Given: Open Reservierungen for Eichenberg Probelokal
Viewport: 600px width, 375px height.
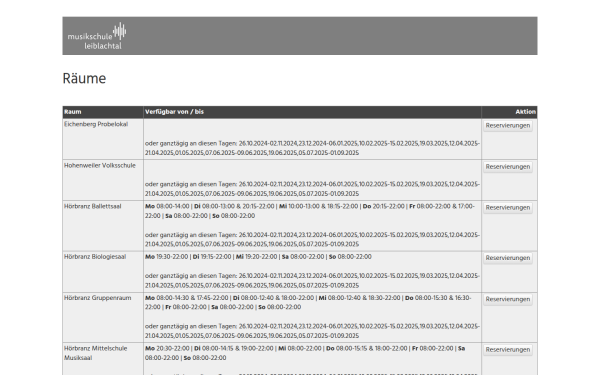Looking at the screenshot, I should pos(508,126).
